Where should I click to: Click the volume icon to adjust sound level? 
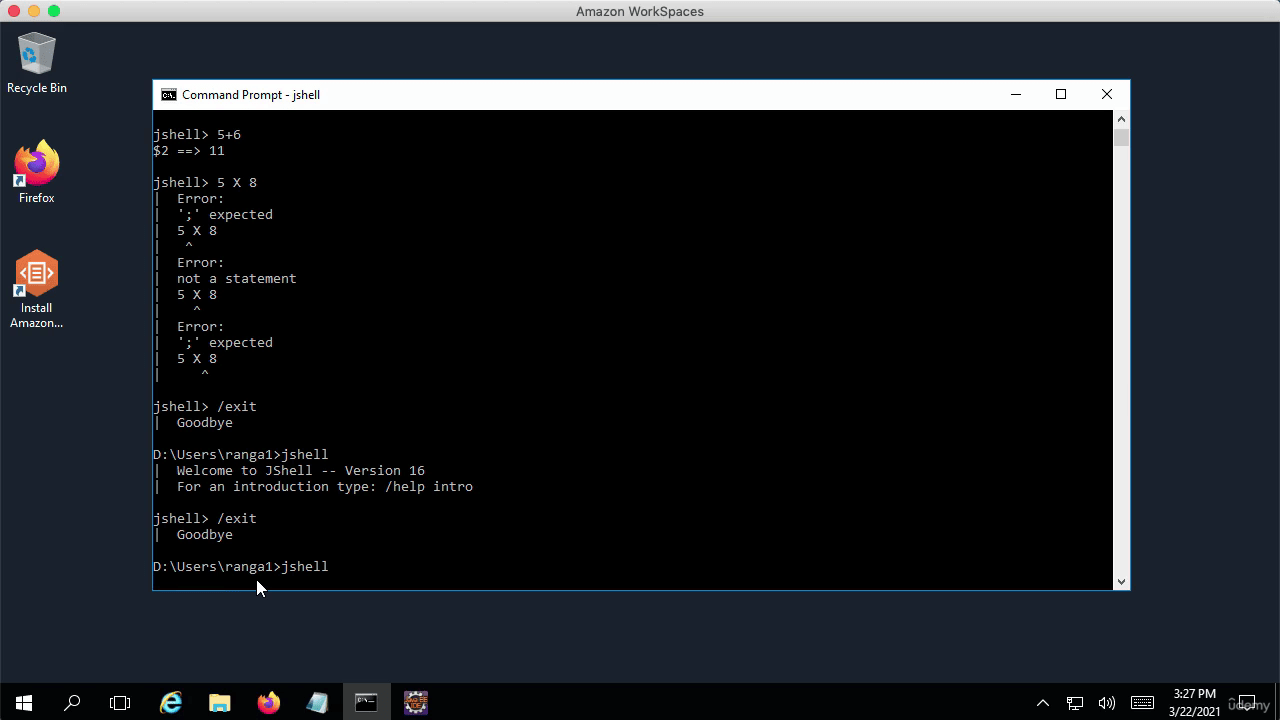tap(1108, 703)
